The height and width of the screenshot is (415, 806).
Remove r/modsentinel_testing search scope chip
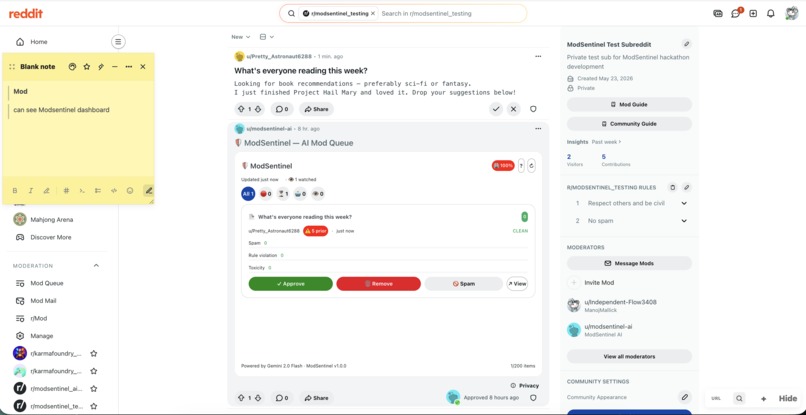[373, 13]
